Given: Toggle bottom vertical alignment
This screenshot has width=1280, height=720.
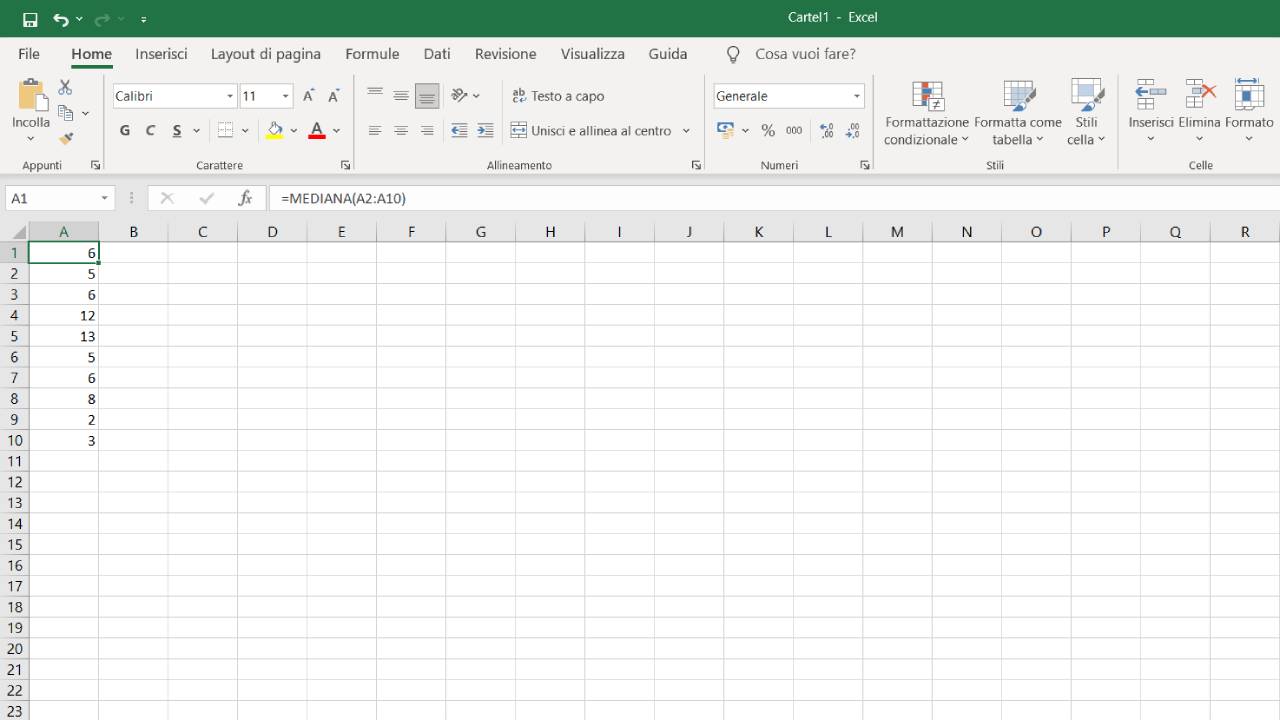Looking at the screenshot, I should click(427, 96).
